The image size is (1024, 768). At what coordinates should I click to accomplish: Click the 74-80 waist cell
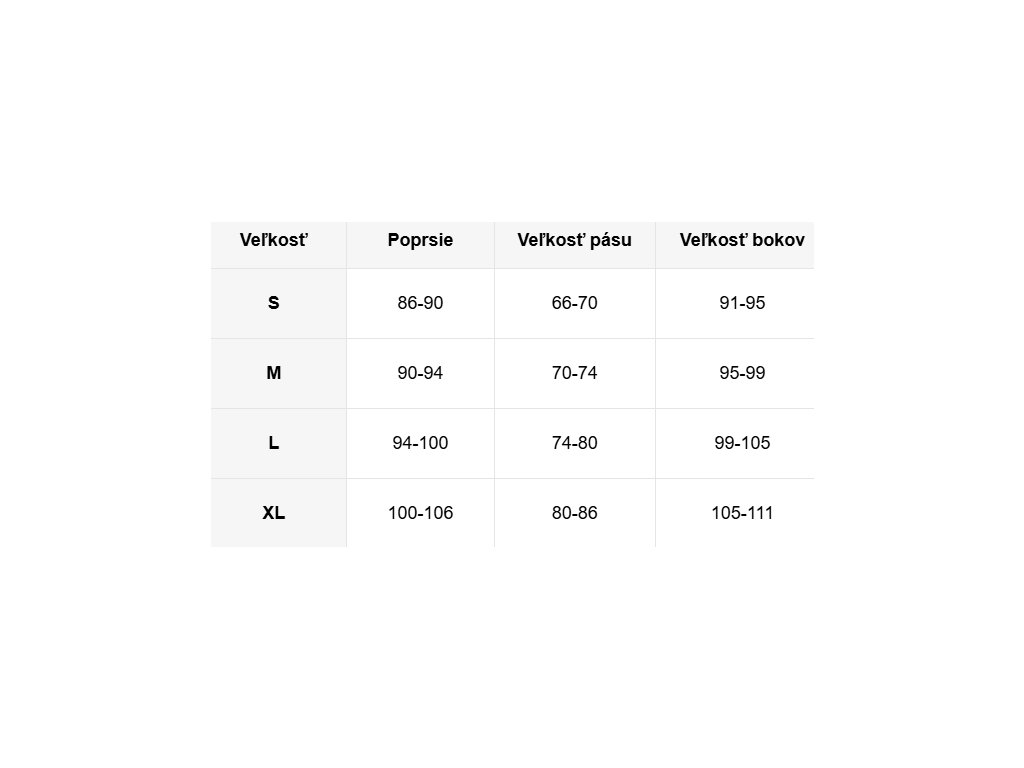575,443
